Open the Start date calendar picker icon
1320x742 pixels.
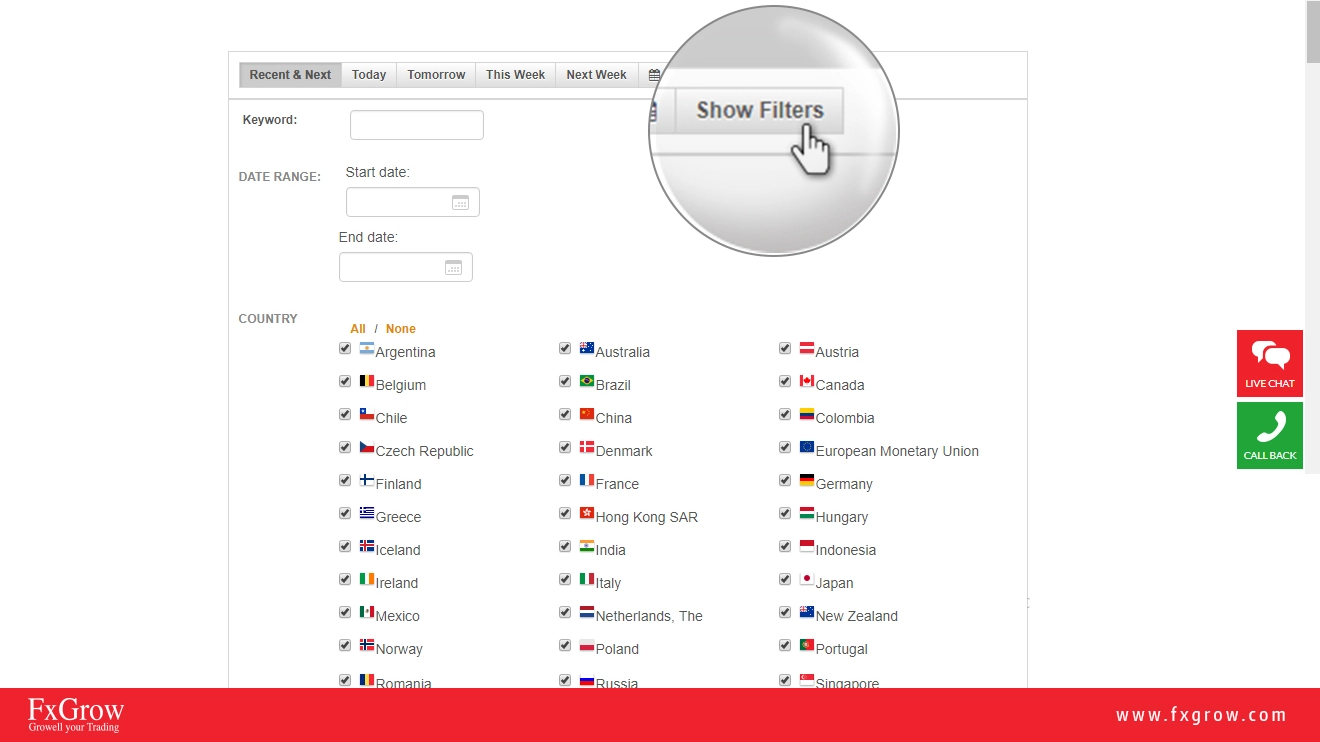point(460,202)
